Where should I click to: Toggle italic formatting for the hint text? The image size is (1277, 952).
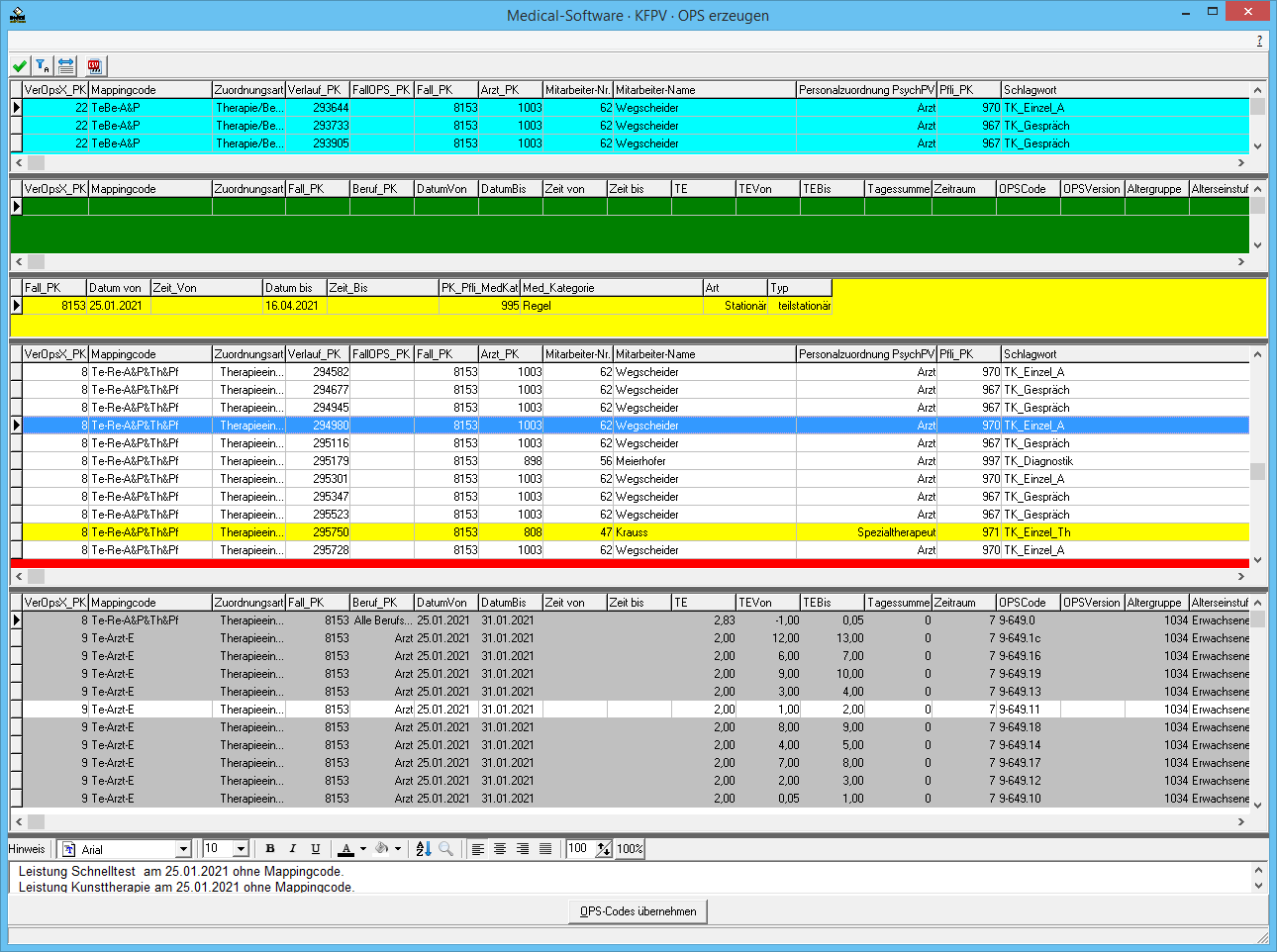(x=293, y=848)
